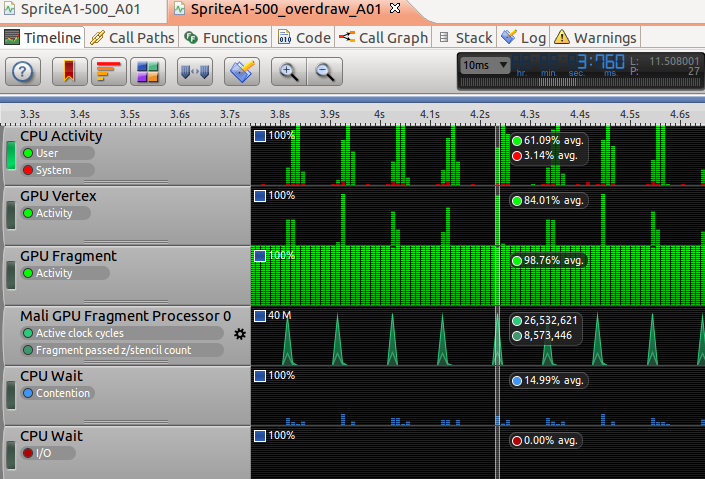Open the 10ms time resolution dropdown
The image size is (705, 479).
[x=484, y=65]
